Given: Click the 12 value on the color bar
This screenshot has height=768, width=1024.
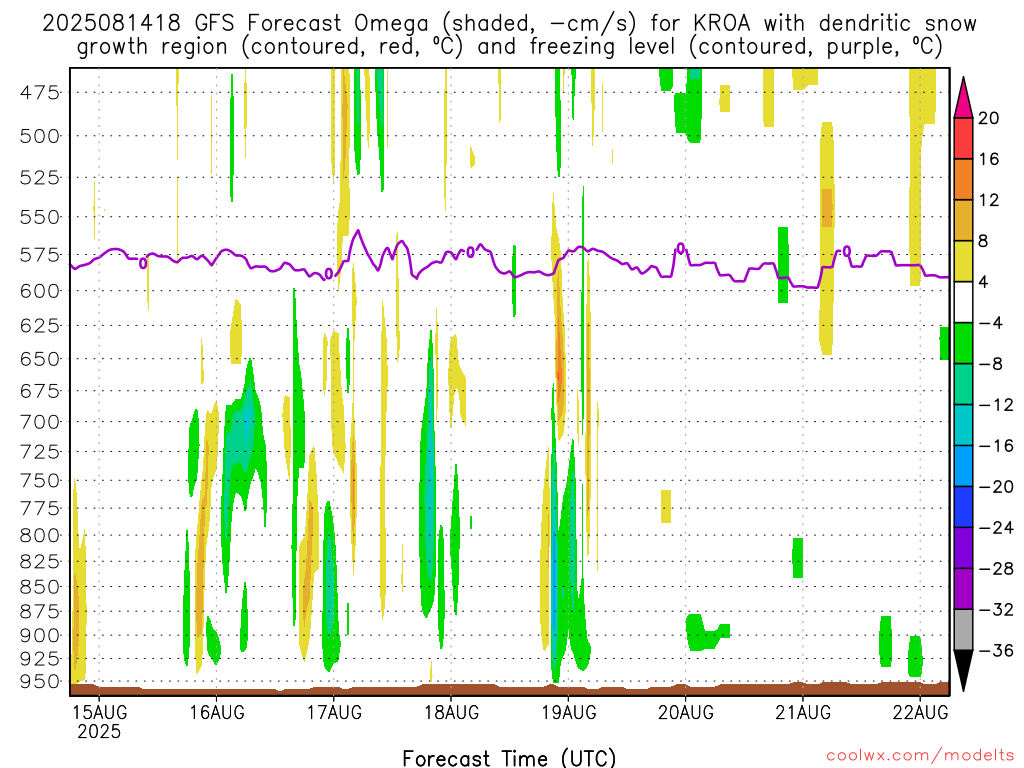Looking at the screenshot, I should 989,200.
